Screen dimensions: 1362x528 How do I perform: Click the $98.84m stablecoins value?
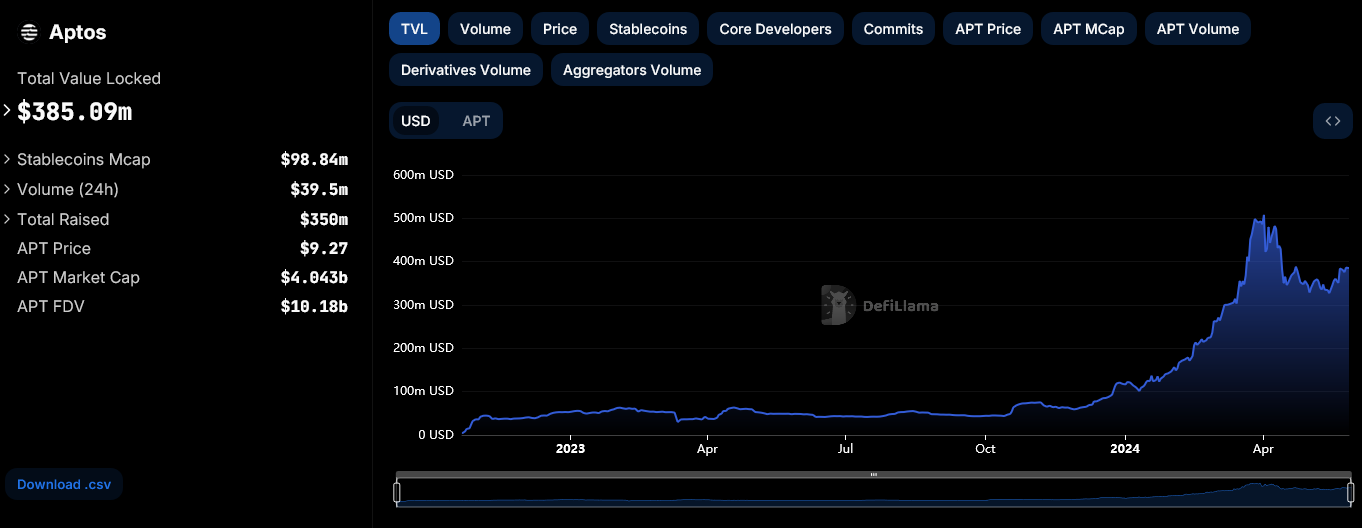(x=314, y=159)
